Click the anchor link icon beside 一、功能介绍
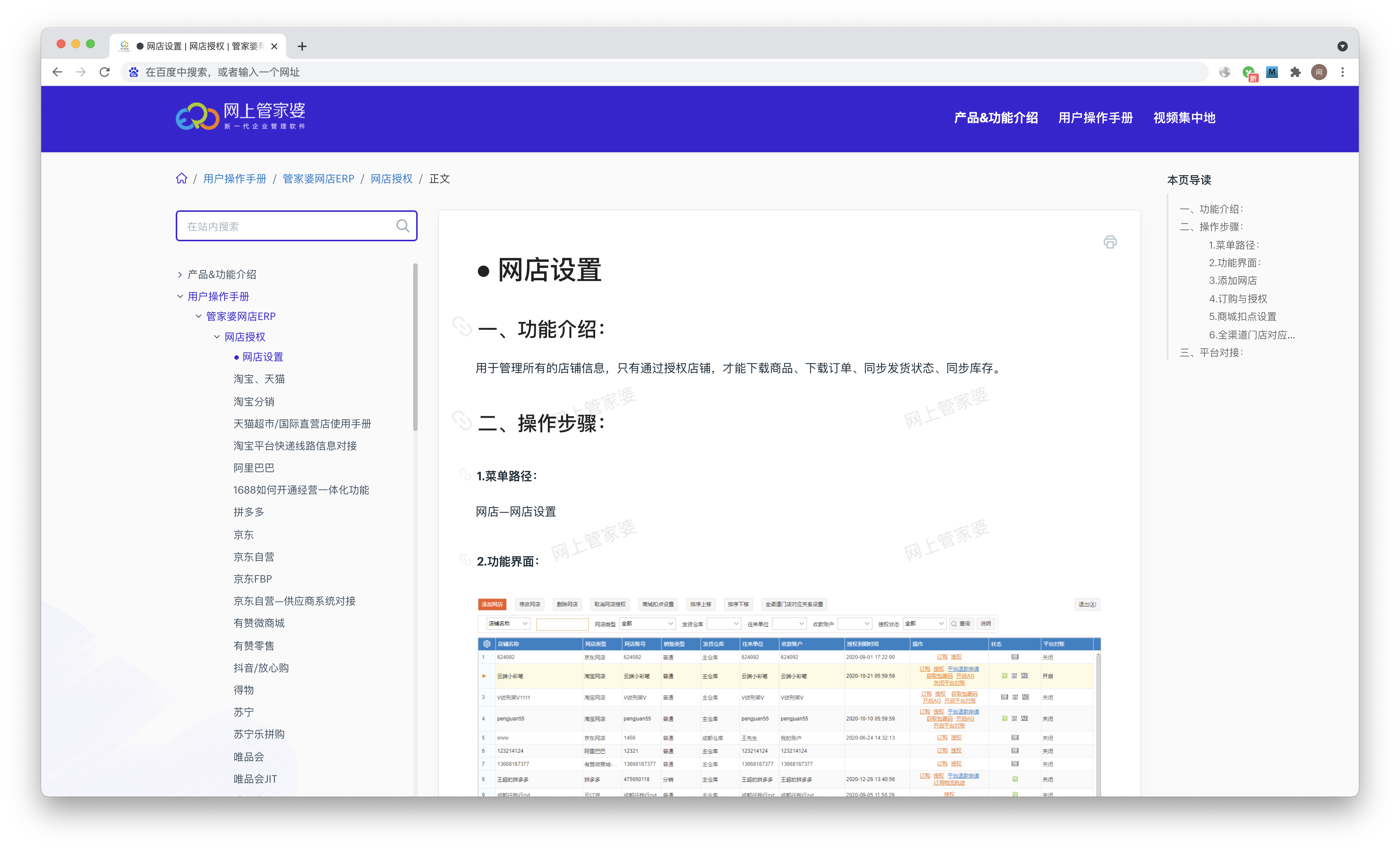1400x851 pixels. (462, 327)
